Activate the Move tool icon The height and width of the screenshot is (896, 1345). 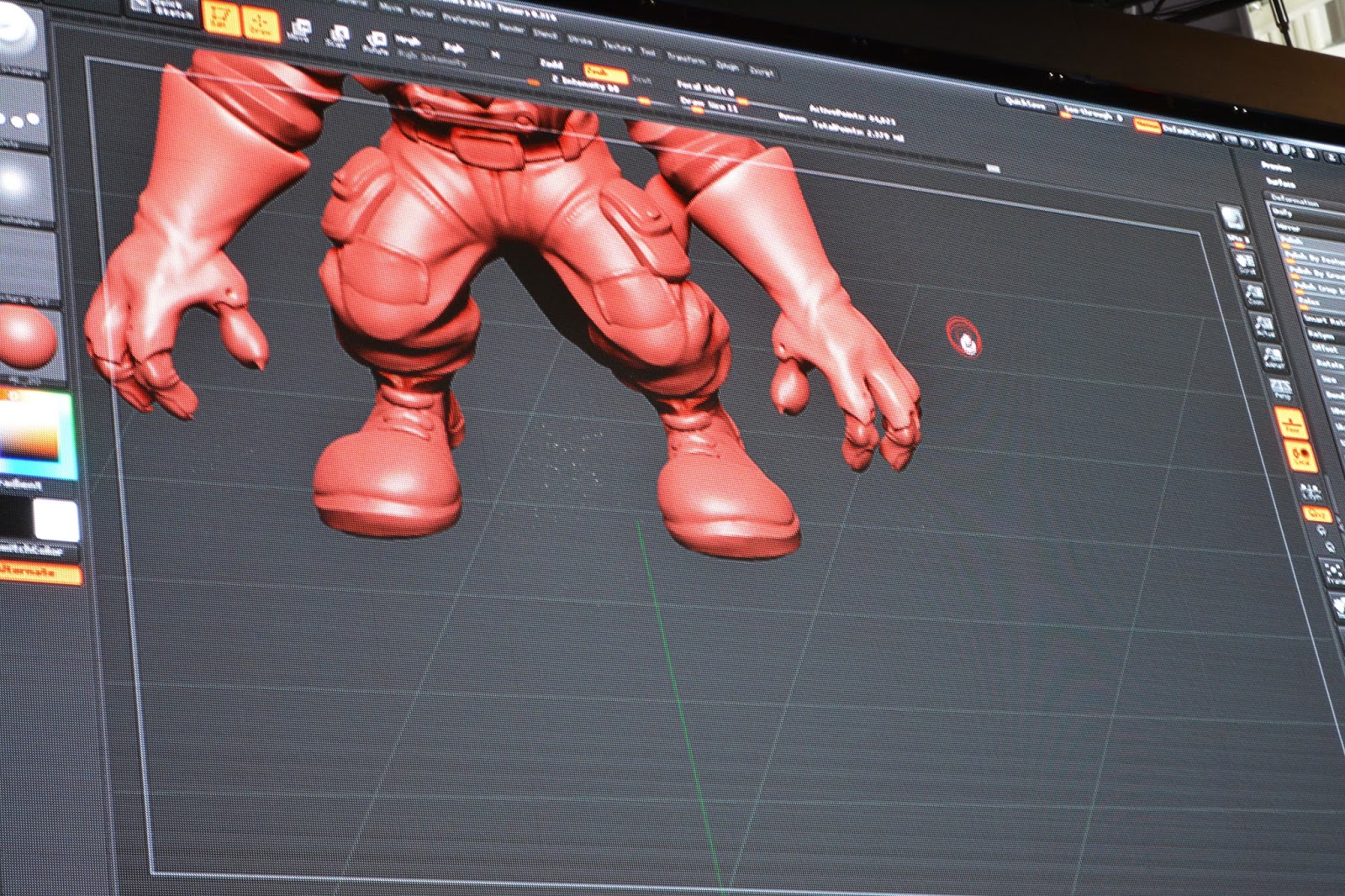point(298,31)
